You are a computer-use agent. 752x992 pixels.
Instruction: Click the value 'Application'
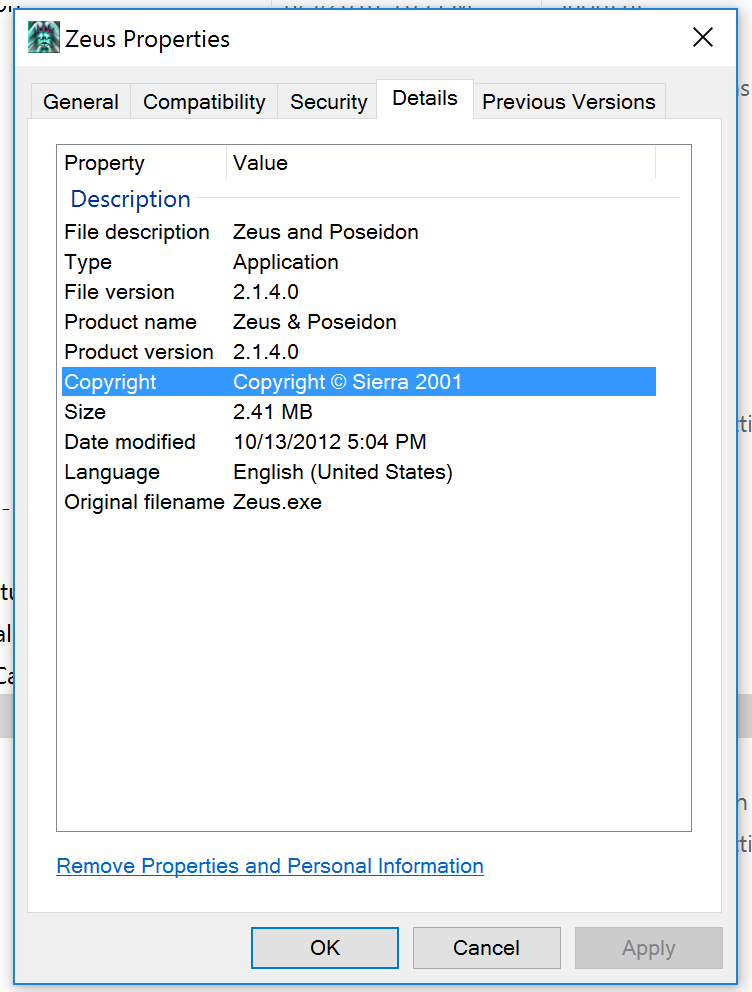[x=286, y=263]
